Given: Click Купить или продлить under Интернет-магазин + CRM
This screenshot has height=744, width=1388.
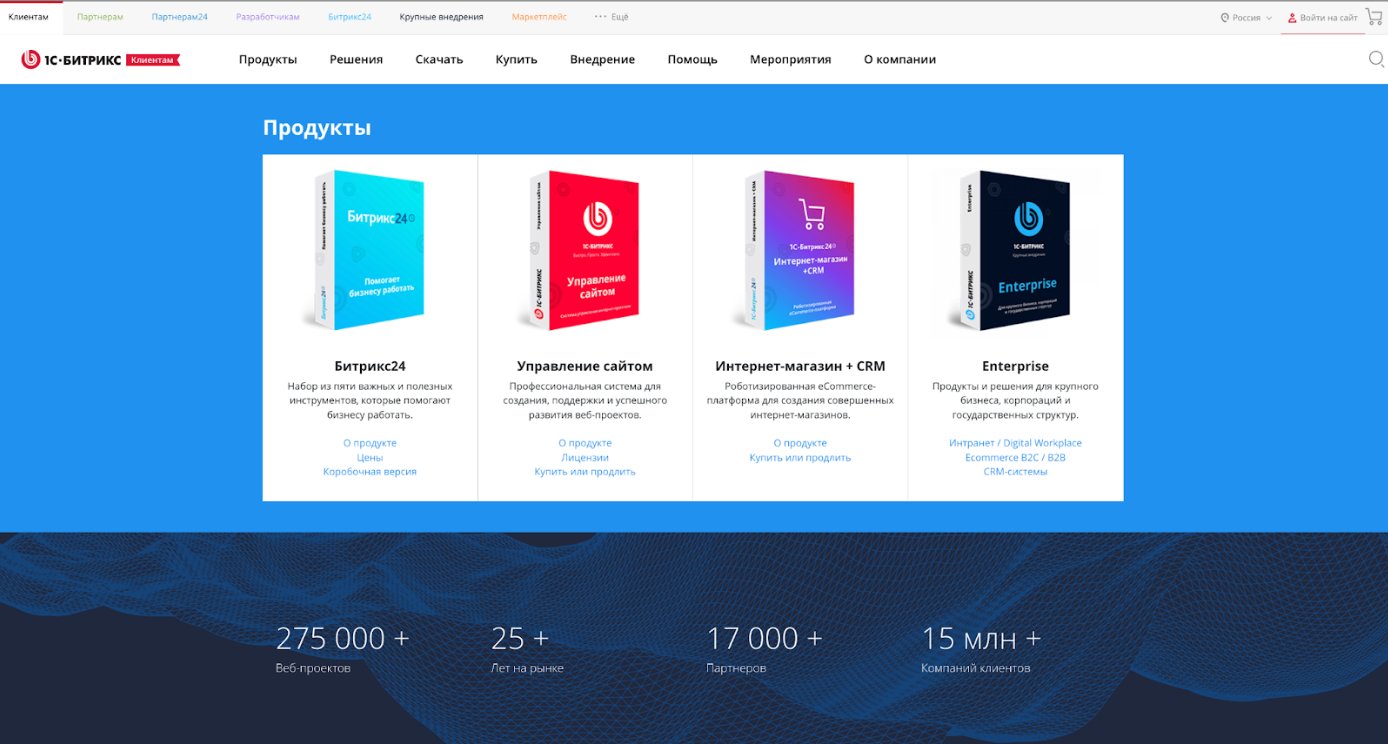Looking at the screenshot, I should pyautogui.click(x=800, y=457).
